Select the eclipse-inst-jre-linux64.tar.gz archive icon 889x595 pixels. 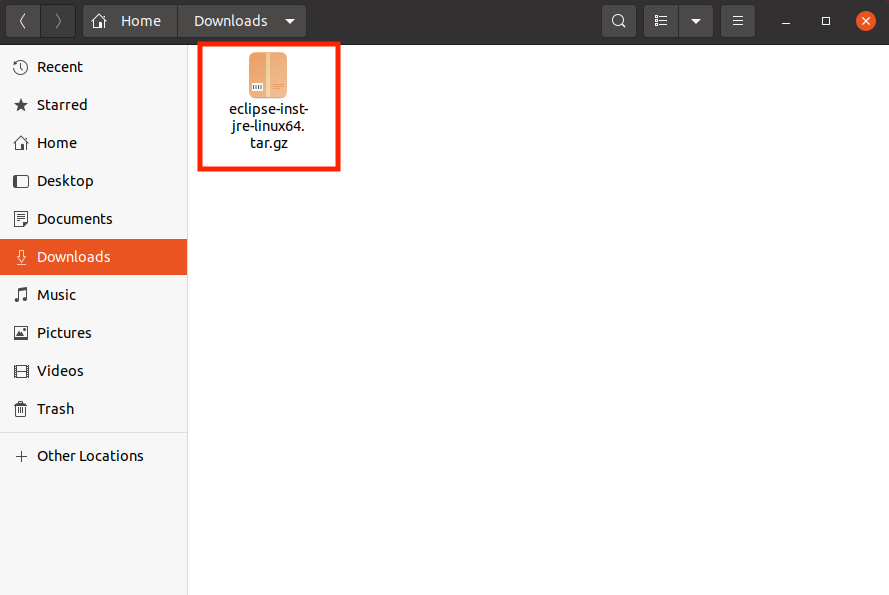pos(268,75)
